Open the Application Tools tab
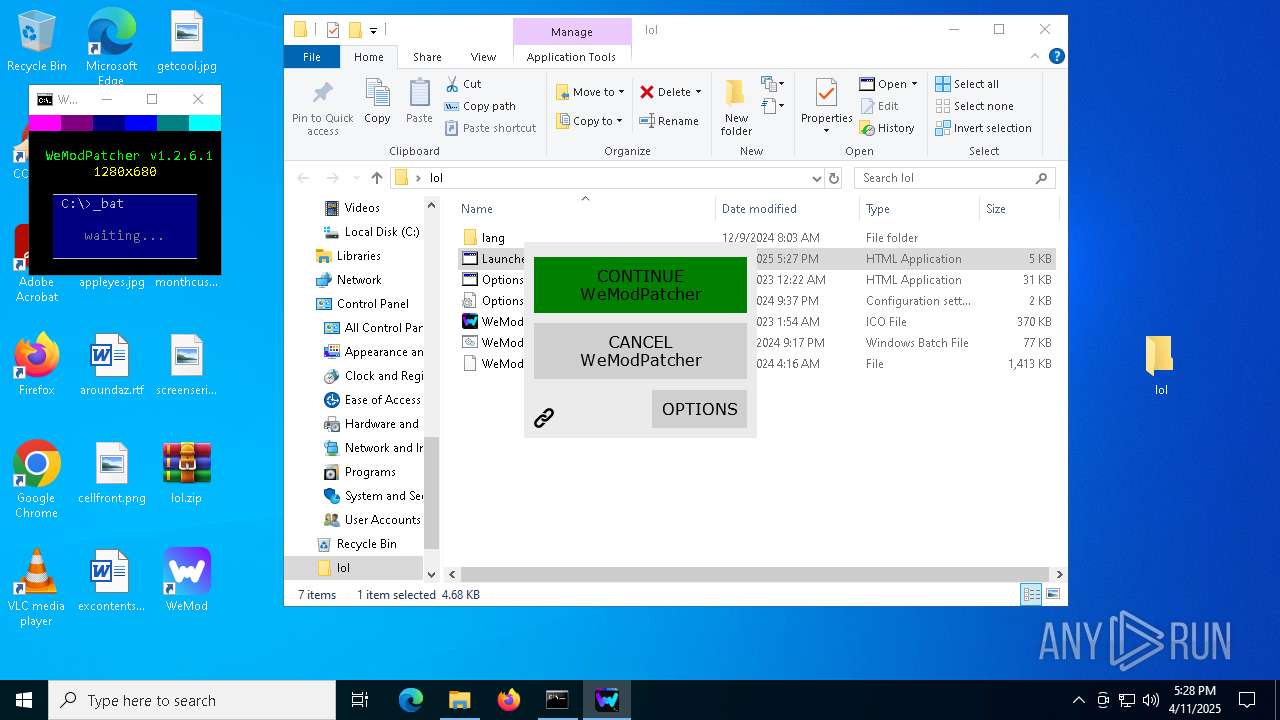1280x720 pixels. pyautogui.click(x=571, y=57)
